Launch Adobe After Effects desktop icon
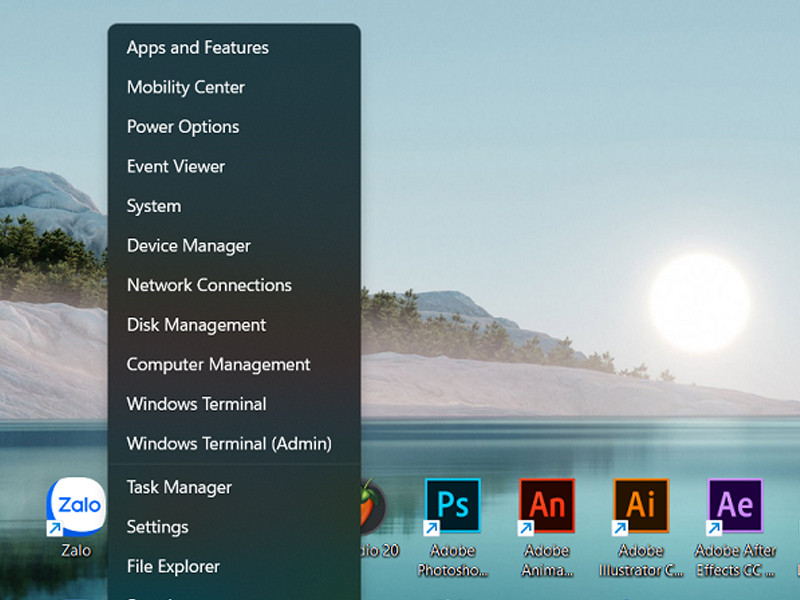Viewport: 800px width, 600px height. coord(735,507)
